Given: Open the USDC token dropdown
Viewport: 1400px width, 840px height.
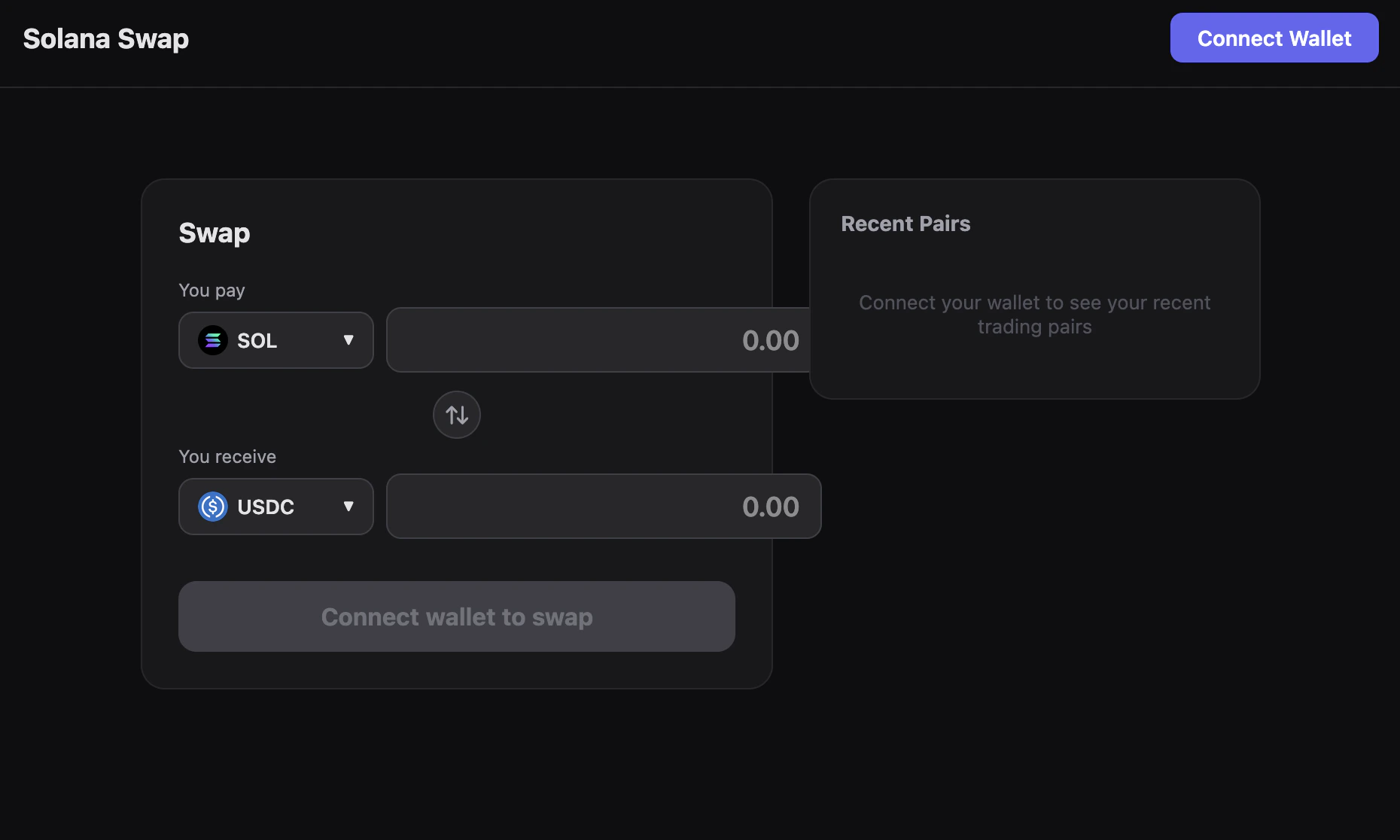Looking at the screenshot, I should point(275,507).
